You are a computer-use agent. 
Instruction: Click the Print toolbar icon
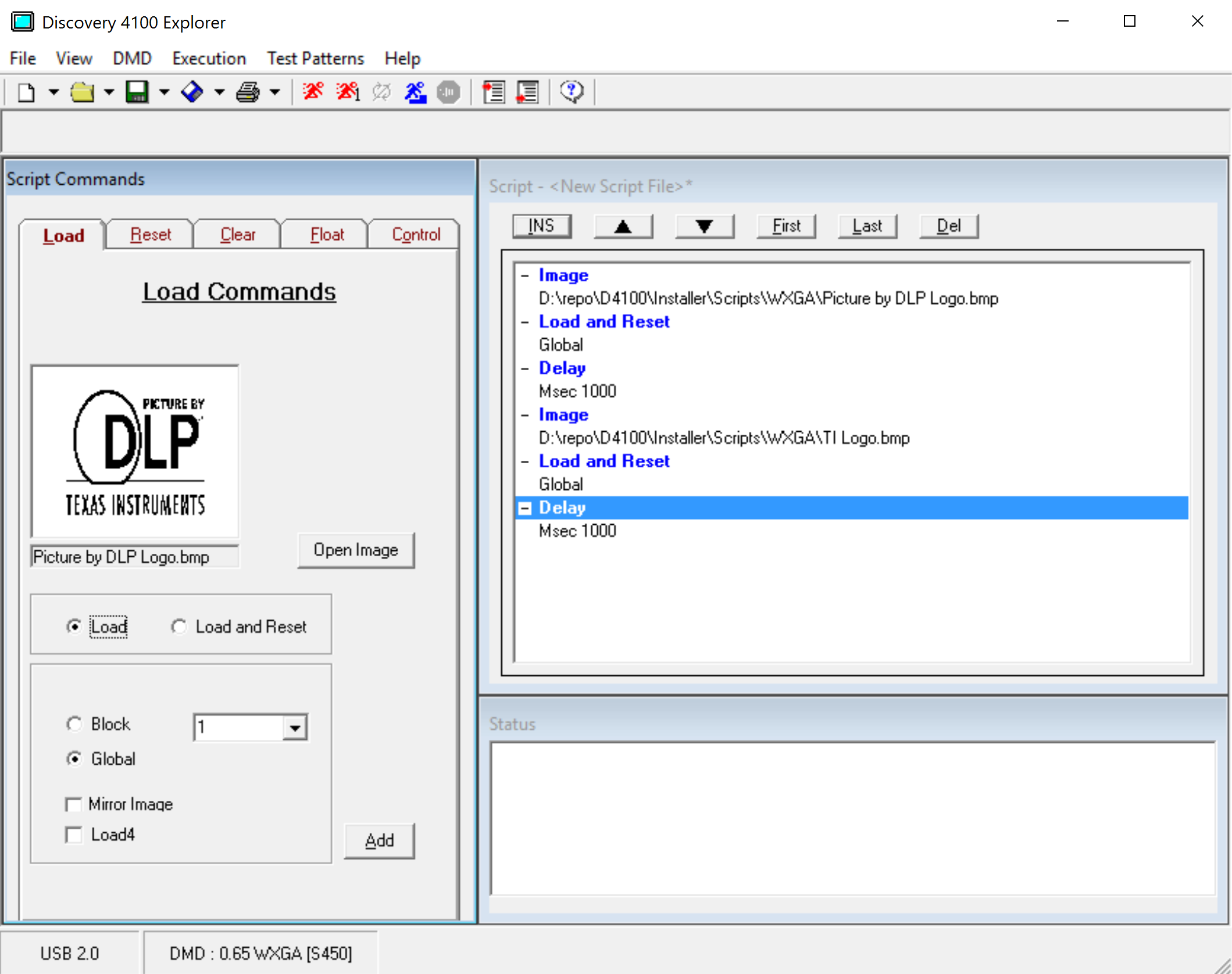(248, 92)
